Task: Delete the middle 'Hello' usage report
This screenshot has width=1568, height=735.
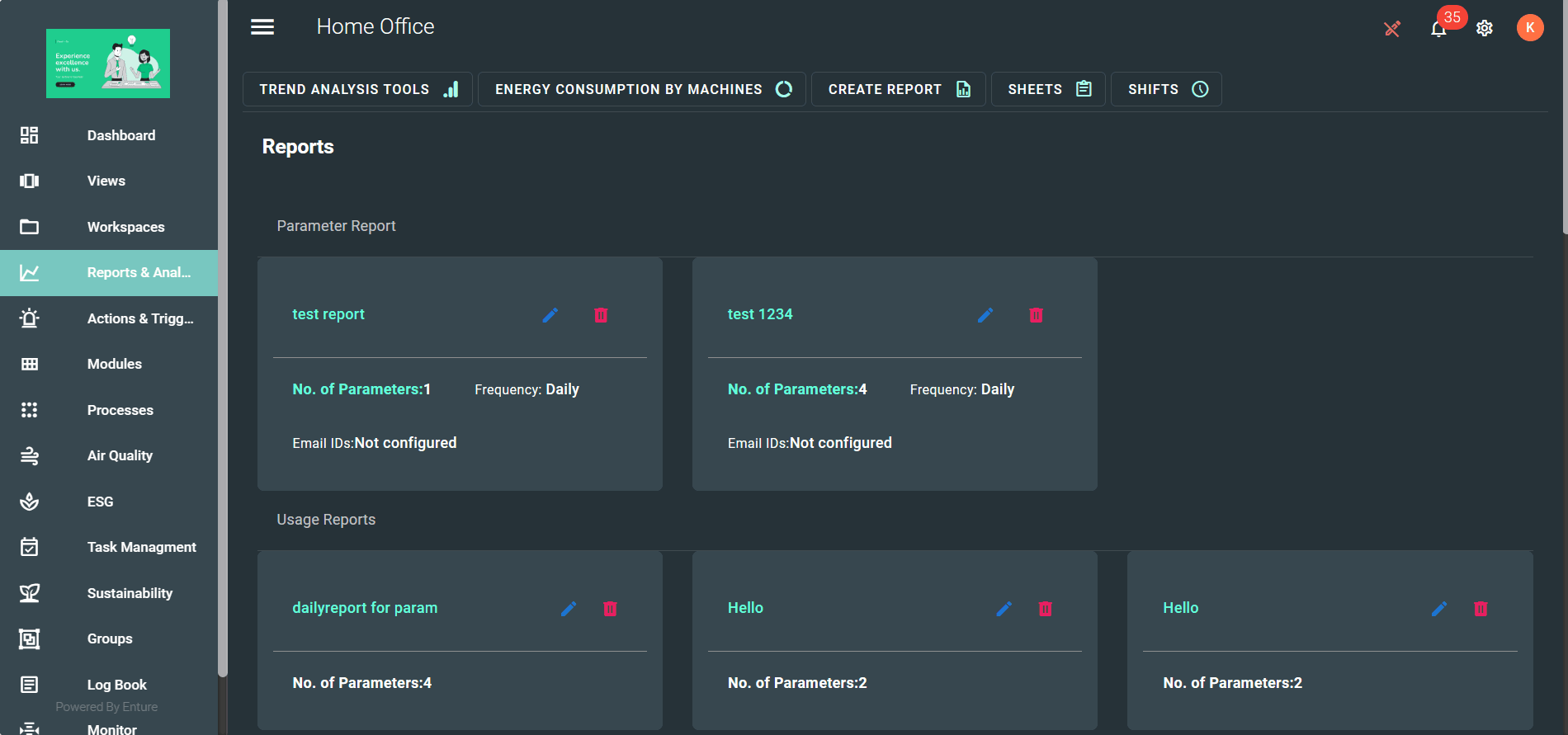Action: [x=1045, y=609]
